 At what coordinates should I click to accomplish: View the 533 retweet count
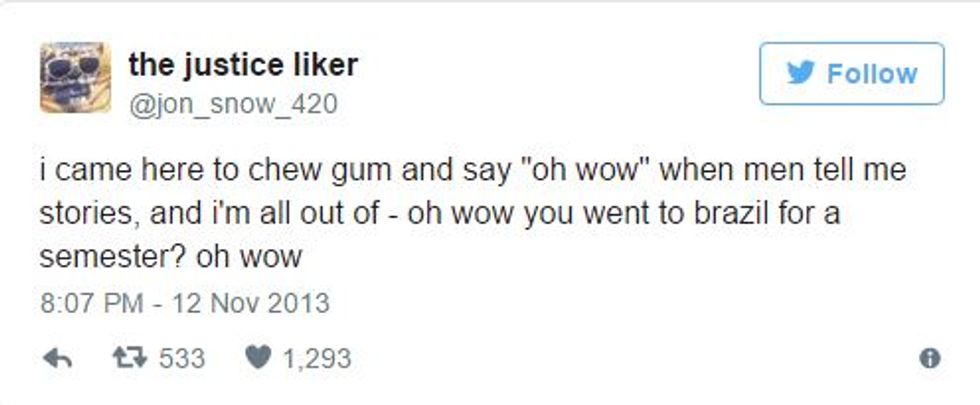(x=182, y=357)
